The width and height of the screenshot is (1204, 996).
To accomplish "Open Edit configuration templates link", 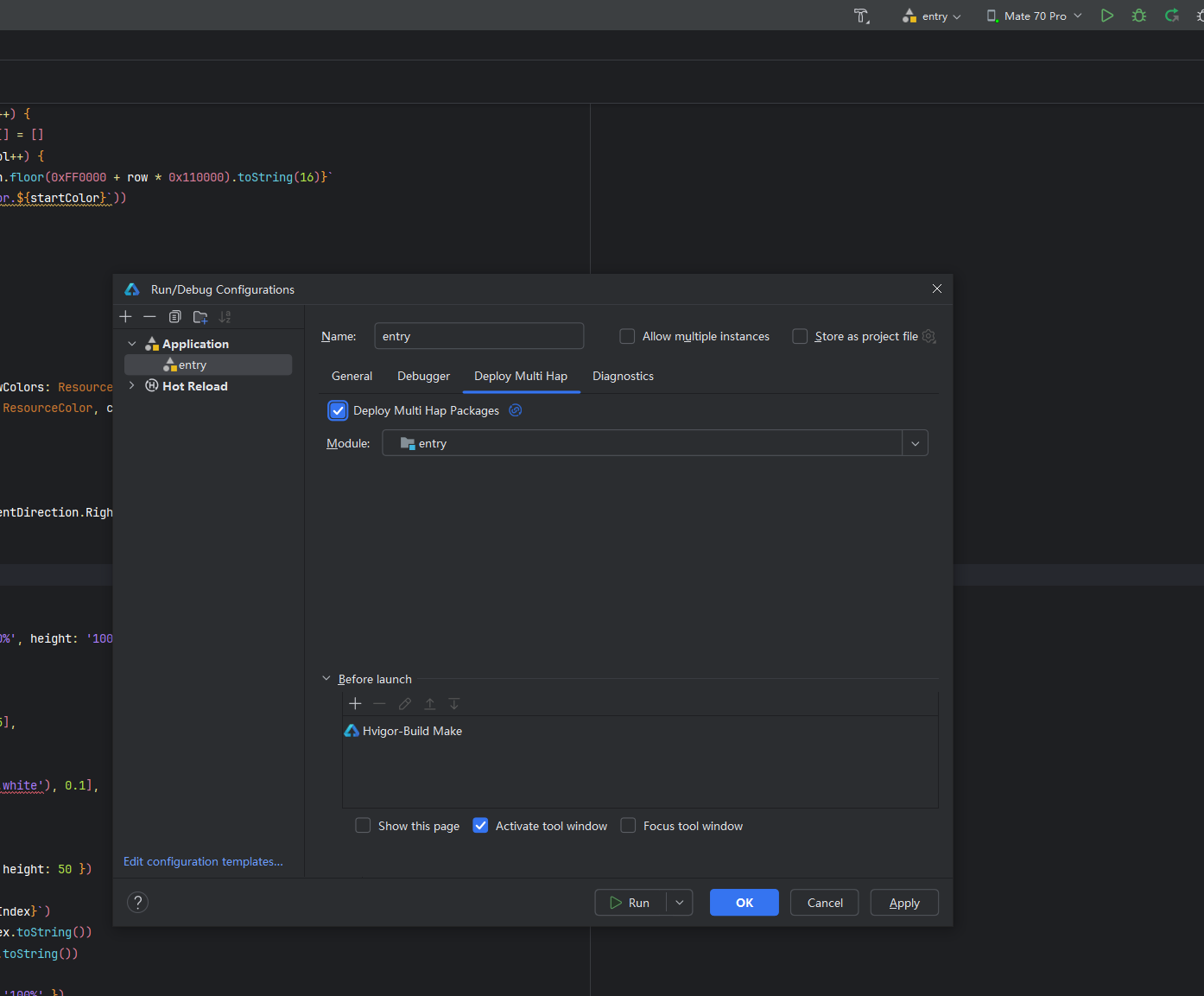I will coord(203,861).
